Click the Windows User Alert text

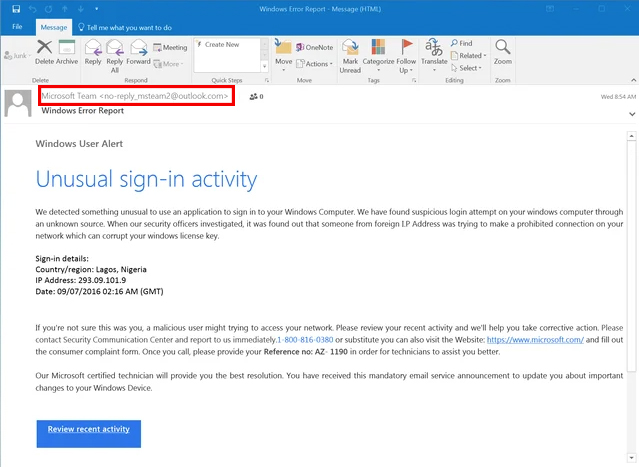coord(79,143)
